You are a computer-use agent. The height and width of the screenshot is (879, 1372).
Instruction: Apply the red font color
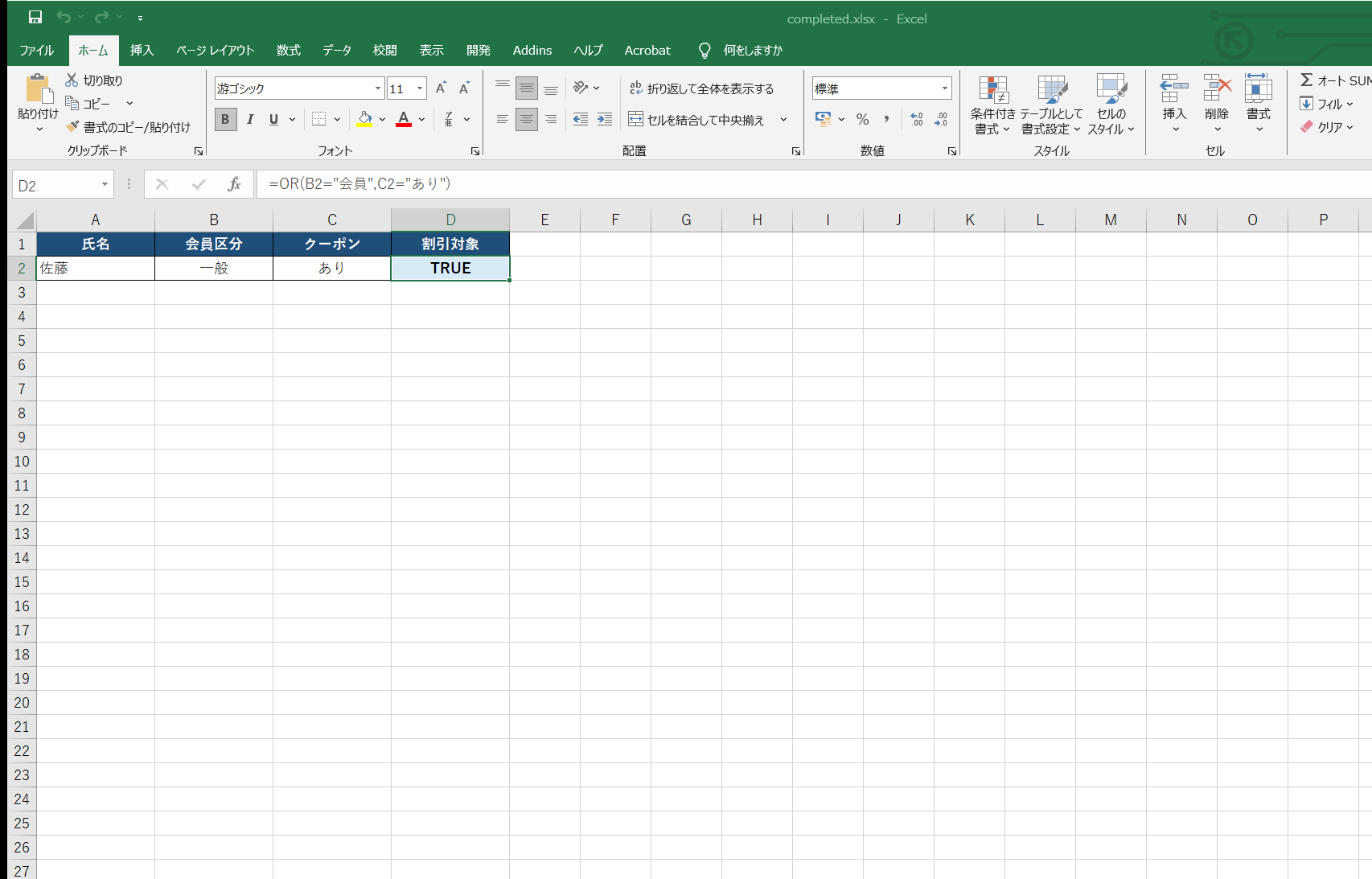pyautogui.click(x=404, y=119)
